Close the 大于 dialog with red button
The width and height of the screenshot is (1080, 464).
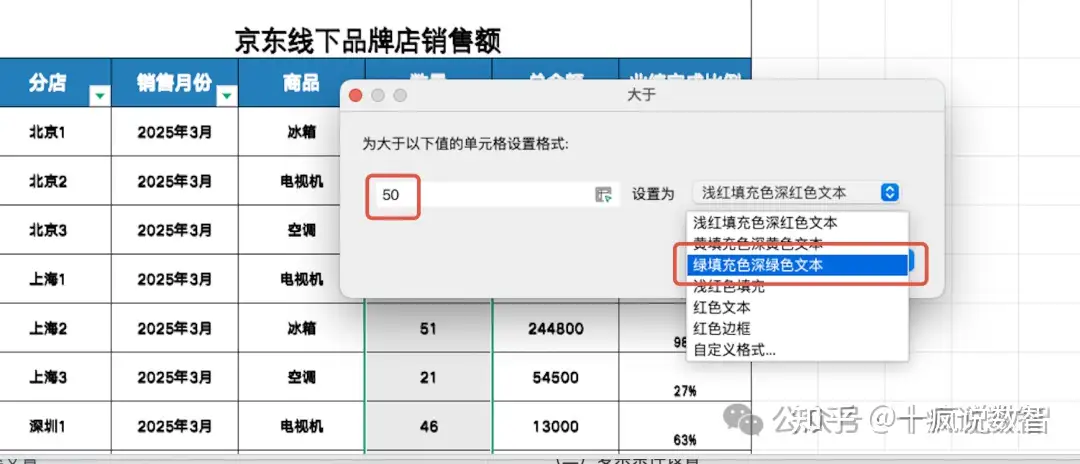[356, 95]
